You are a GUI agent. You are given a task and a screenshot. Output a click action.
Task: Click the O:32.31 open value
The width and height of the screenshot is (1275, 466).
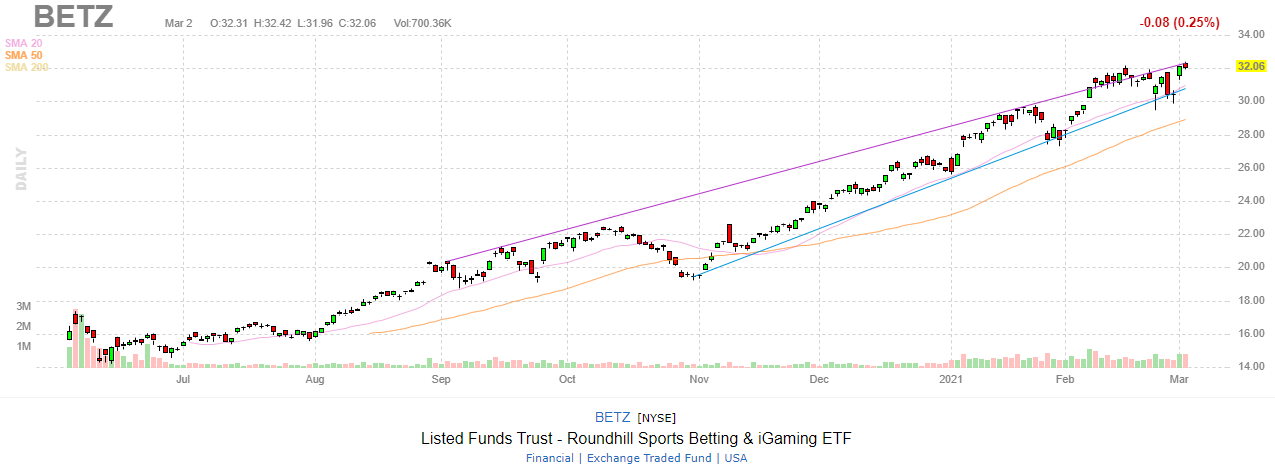click(x=230, y=22)
